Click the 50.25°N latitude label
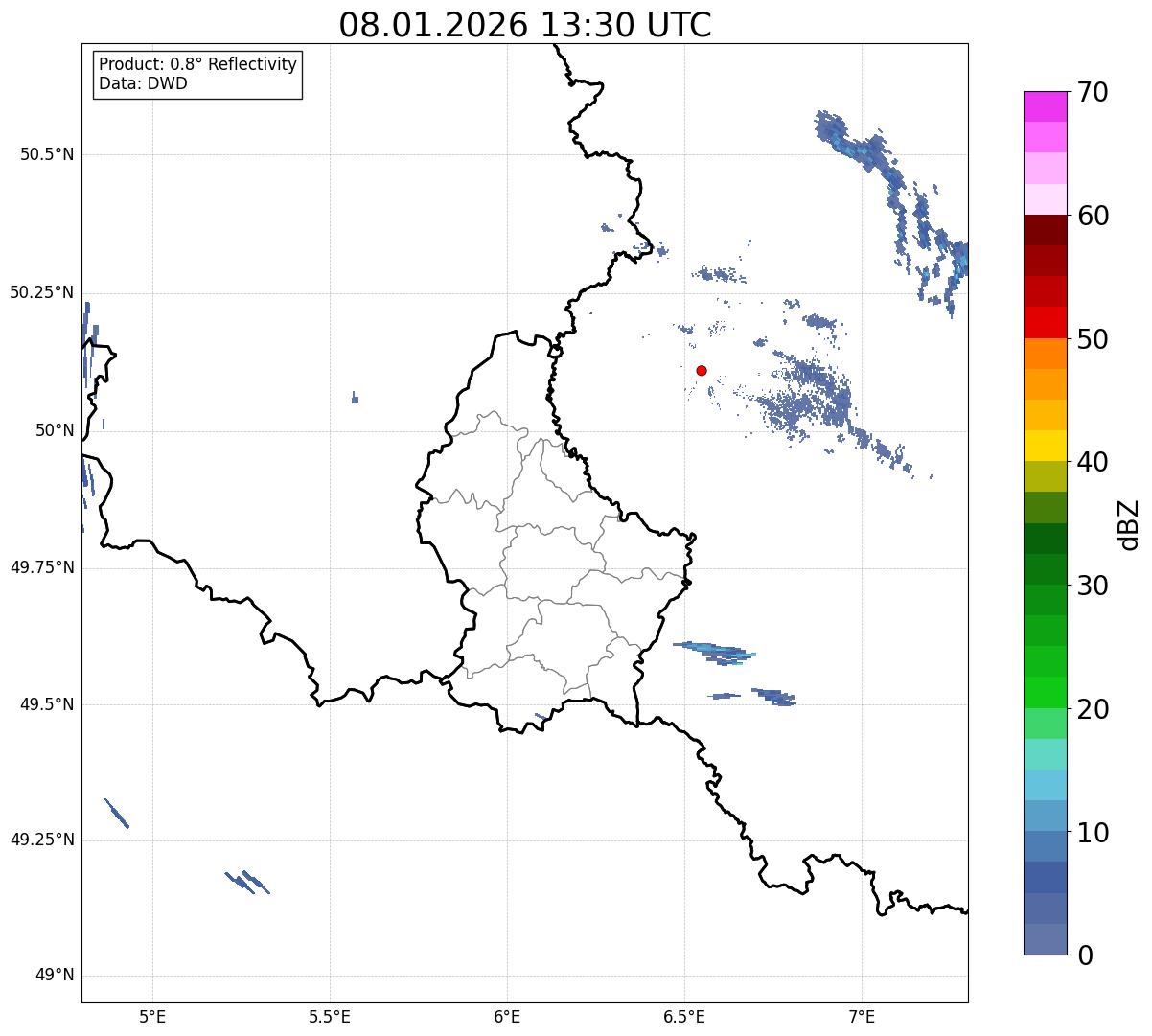The width and height of the screenshot is (1152, 1036). click(42, 293)
